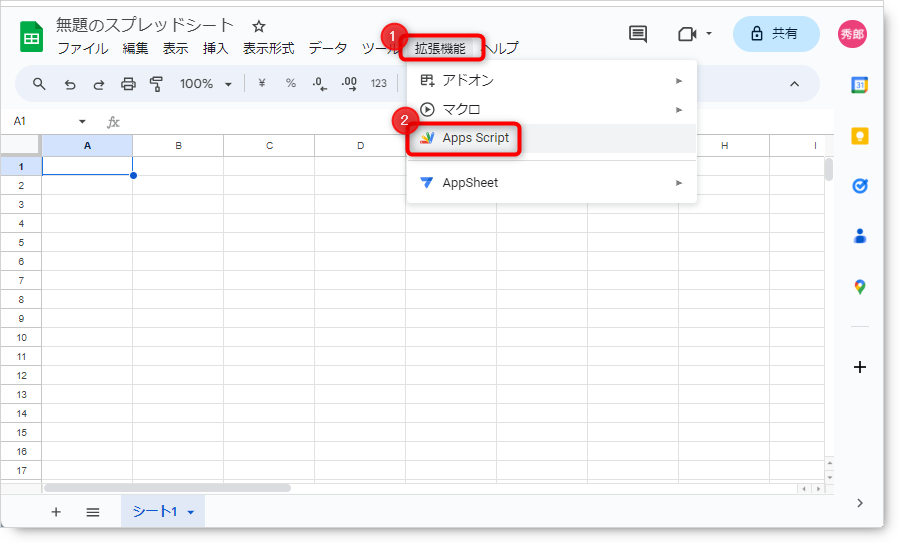Open comment history icon
The image size is (899, 543).
point(638,34)
